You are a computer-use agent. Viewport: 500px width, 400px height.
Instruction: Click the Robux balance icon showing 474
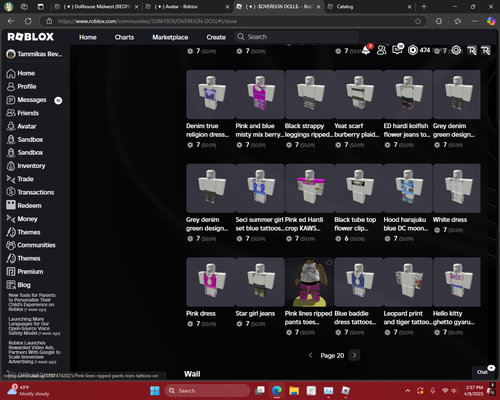[413, 50]
